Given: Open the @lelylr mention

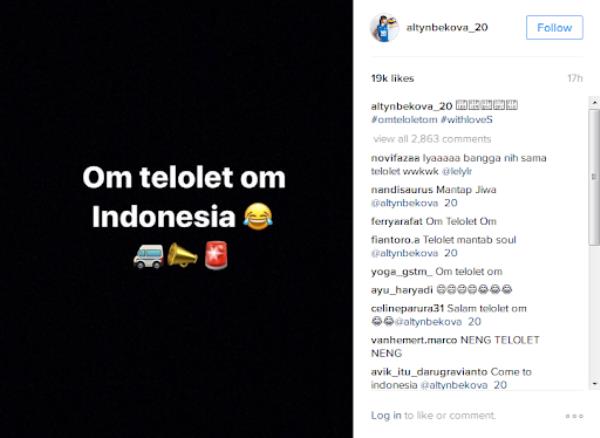Looking at the screenshot, I should coord(457,171).
